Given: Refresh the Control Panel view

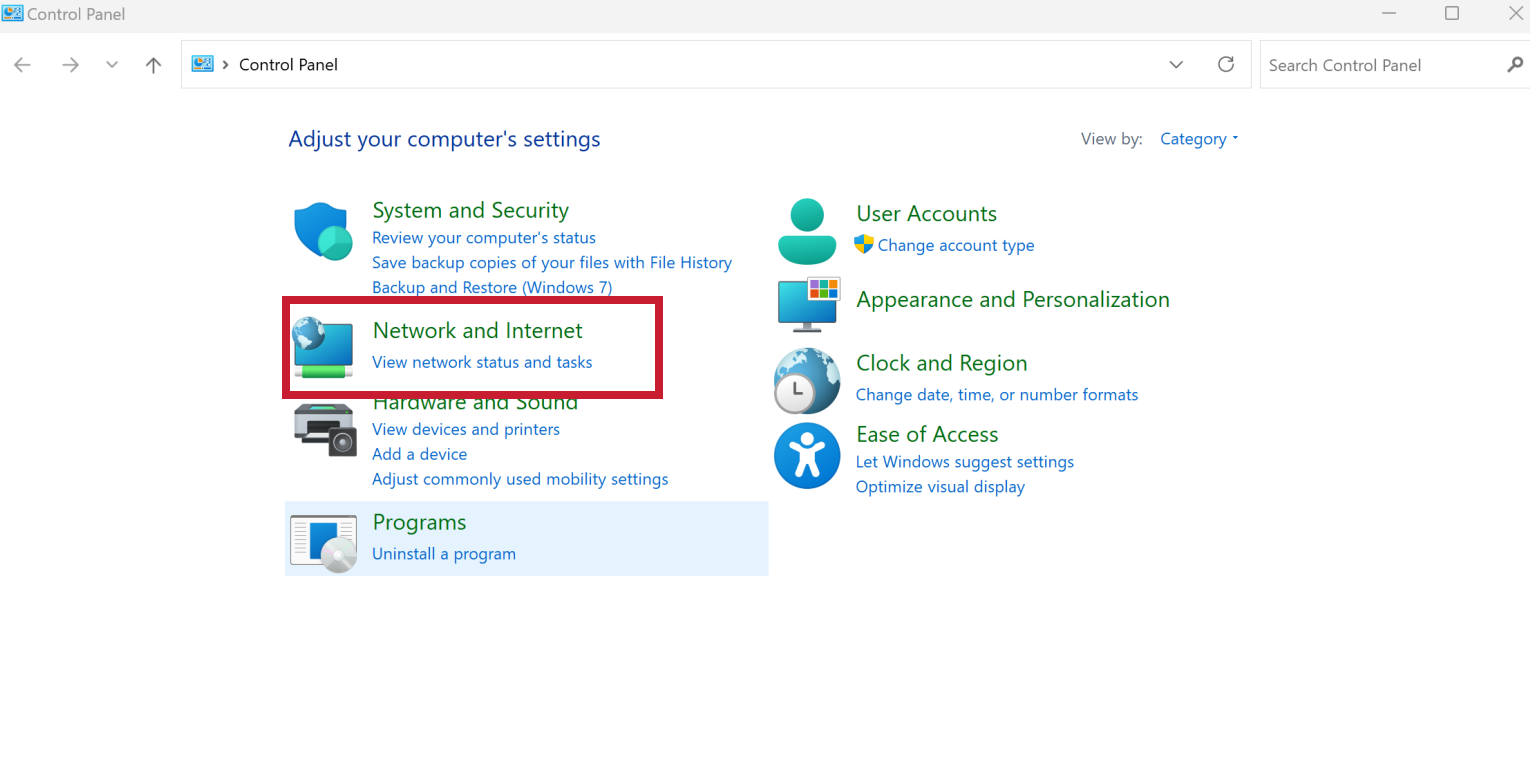Looking at the screenshot, I should click(x=1226, y=64).
